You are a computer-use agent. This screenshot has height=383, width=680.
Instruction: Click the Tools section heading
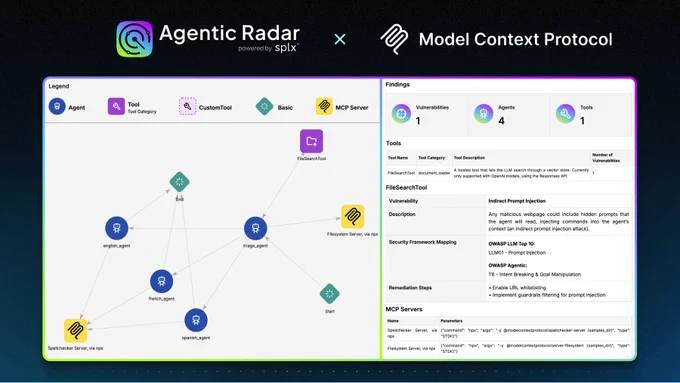pyautogui.click(x=393, y=143)
